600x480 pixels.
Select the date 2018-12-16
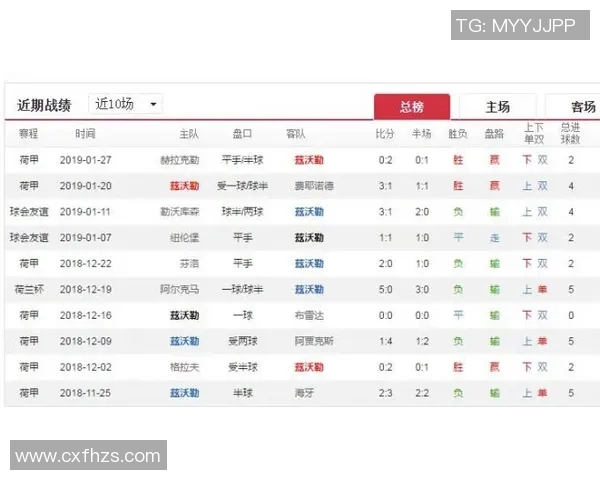86,315
